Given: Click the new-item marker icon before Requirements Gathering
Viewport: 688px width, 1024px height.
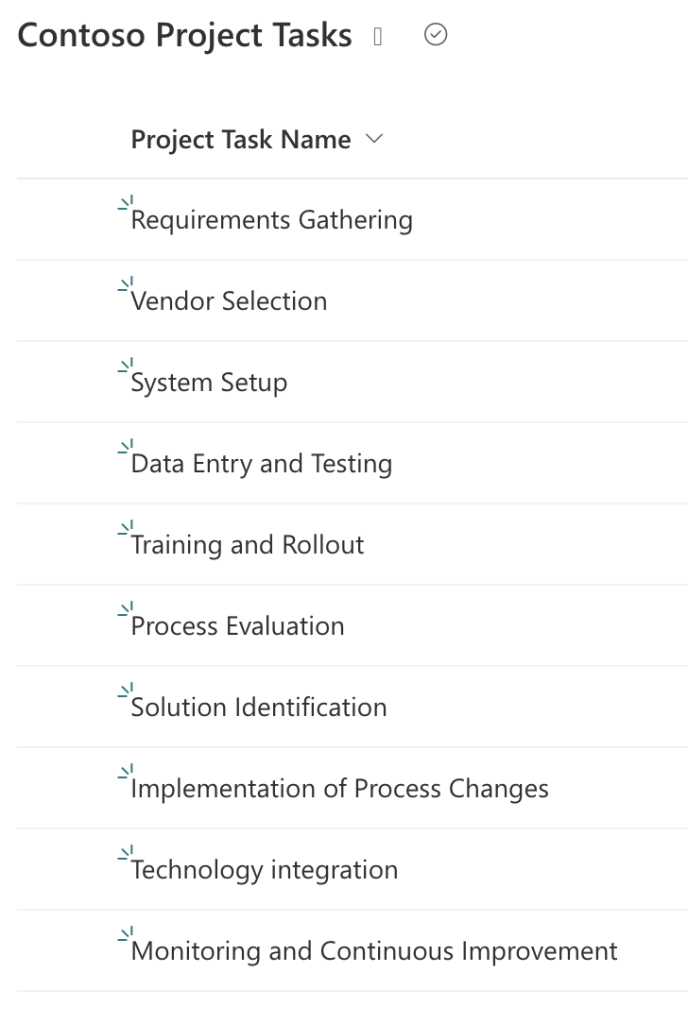Looking at the screenshot, I should coord(125,205).
